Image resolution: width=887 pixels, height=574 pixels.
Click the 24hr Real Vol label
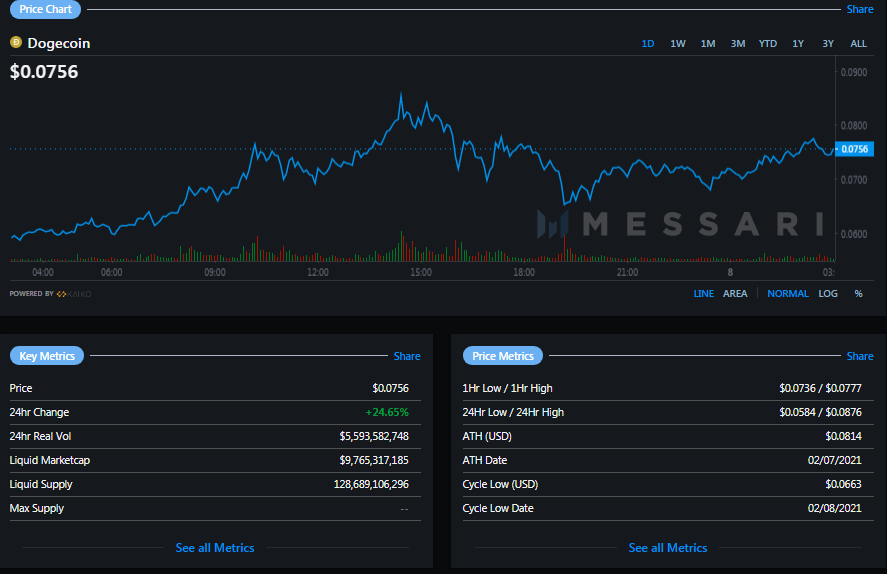40,436
